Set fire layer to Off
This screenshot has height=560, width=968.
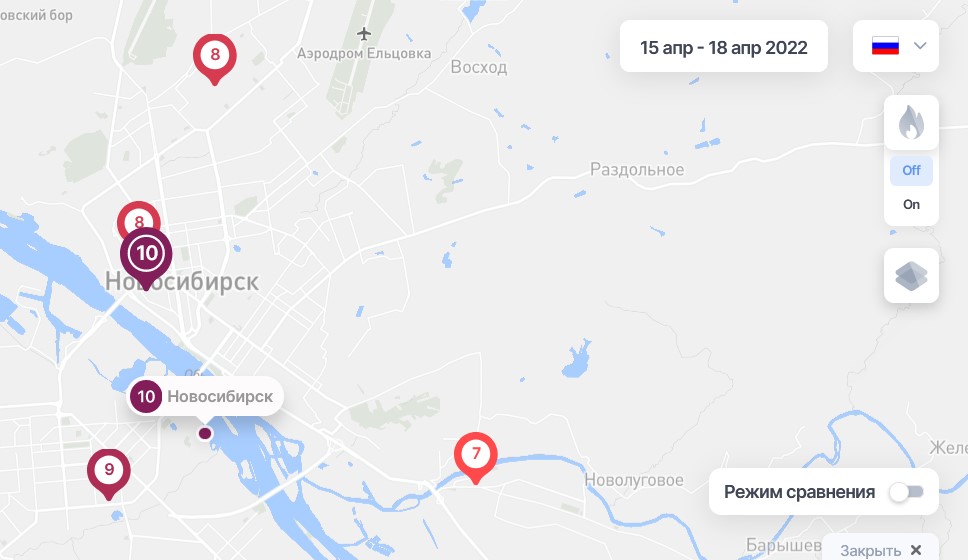tap(911, 170)
